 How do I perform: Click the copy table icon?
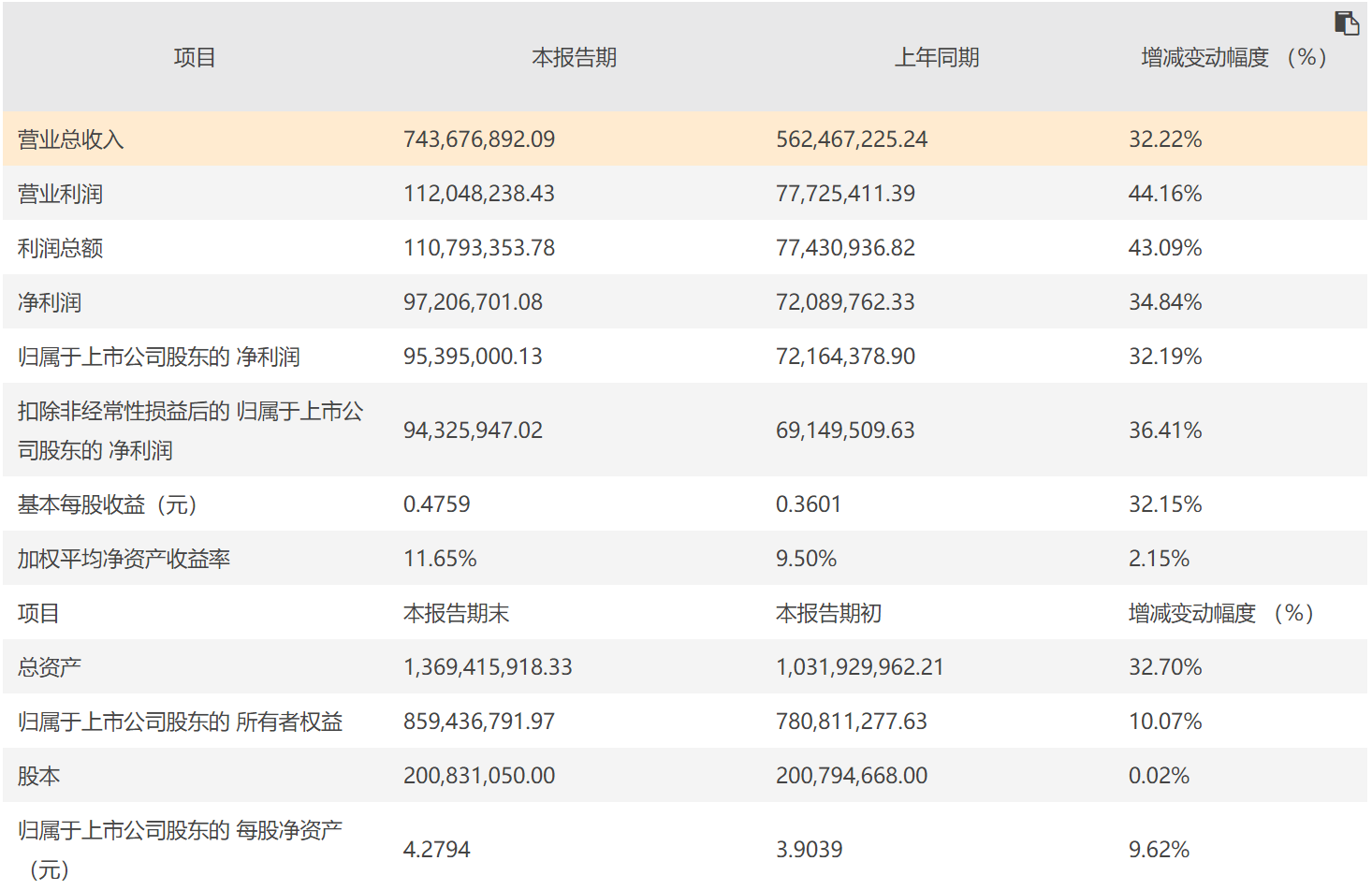(x=1346, y=23)
